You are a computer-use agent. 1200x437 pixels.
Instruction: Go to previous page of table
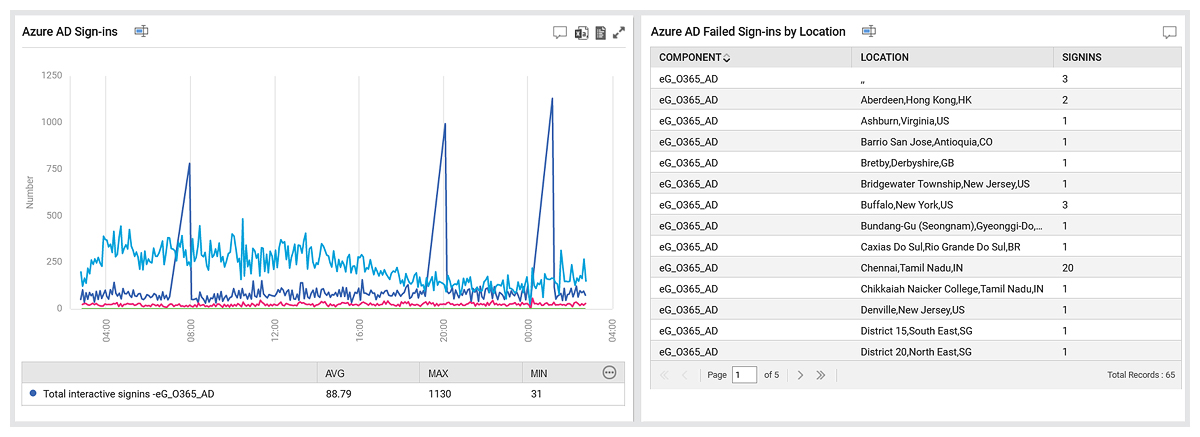click(685, 375)
